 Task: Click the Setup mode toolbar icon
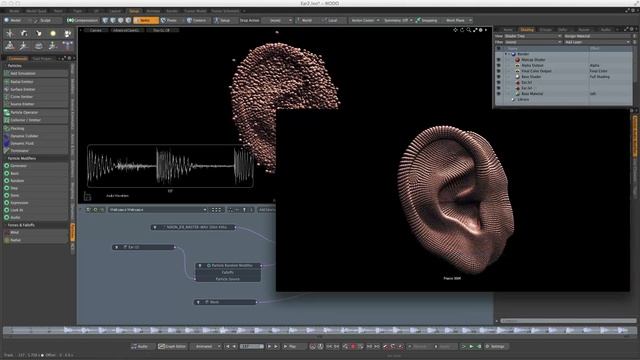[x=216, y=20]
